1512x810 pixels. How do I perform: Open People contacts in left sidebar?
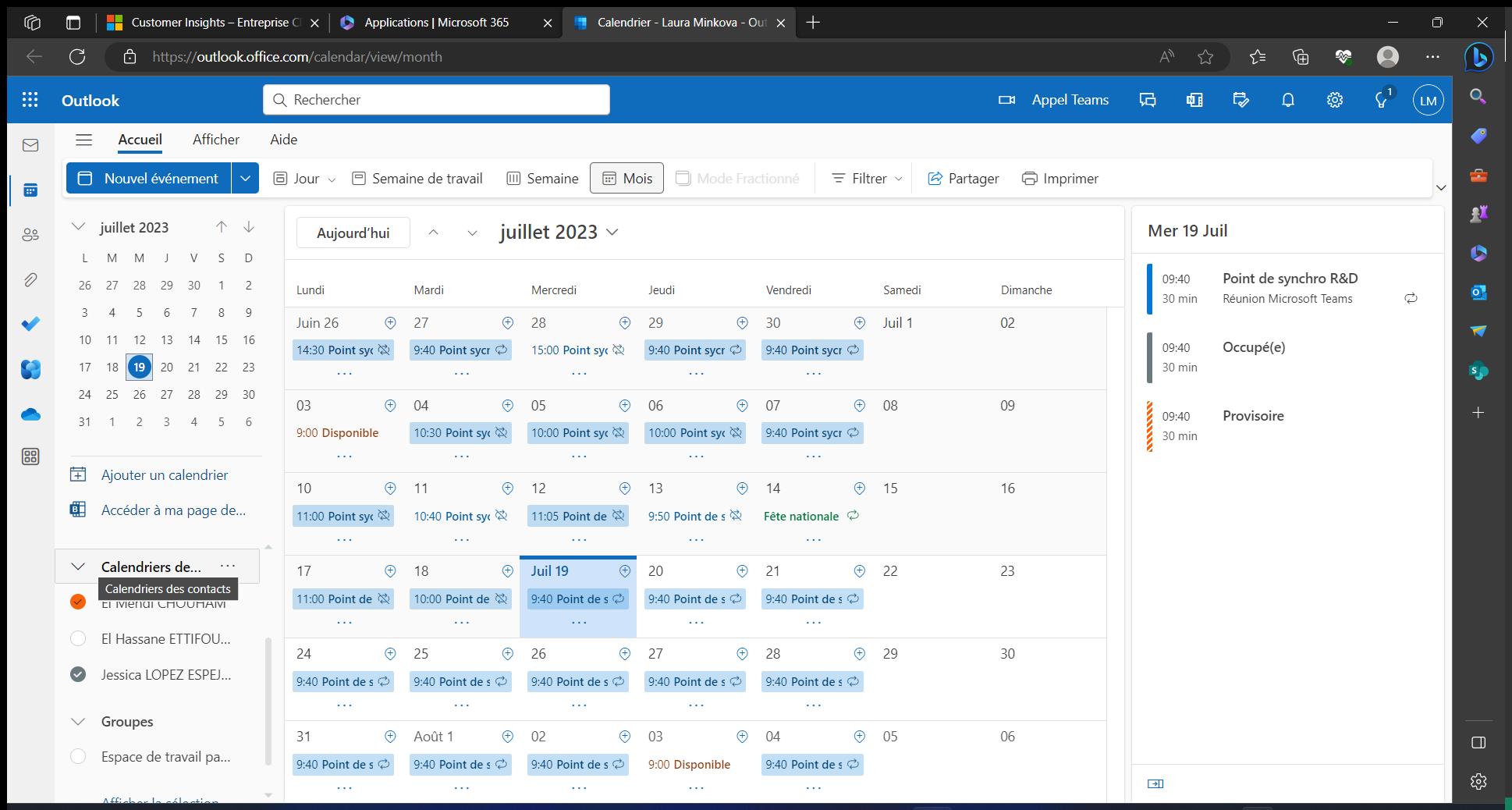point(30,235)
